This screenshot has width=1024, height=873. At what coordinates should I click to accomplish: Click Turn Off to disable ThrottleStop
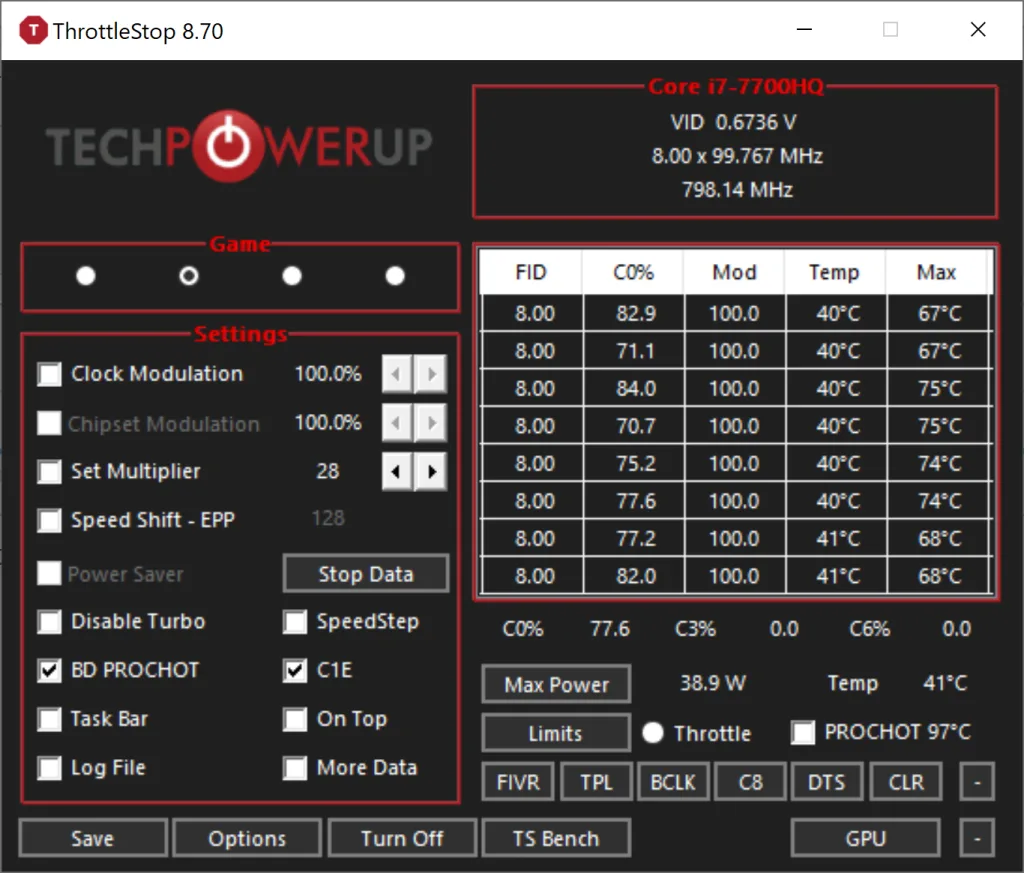pos(401,838)
